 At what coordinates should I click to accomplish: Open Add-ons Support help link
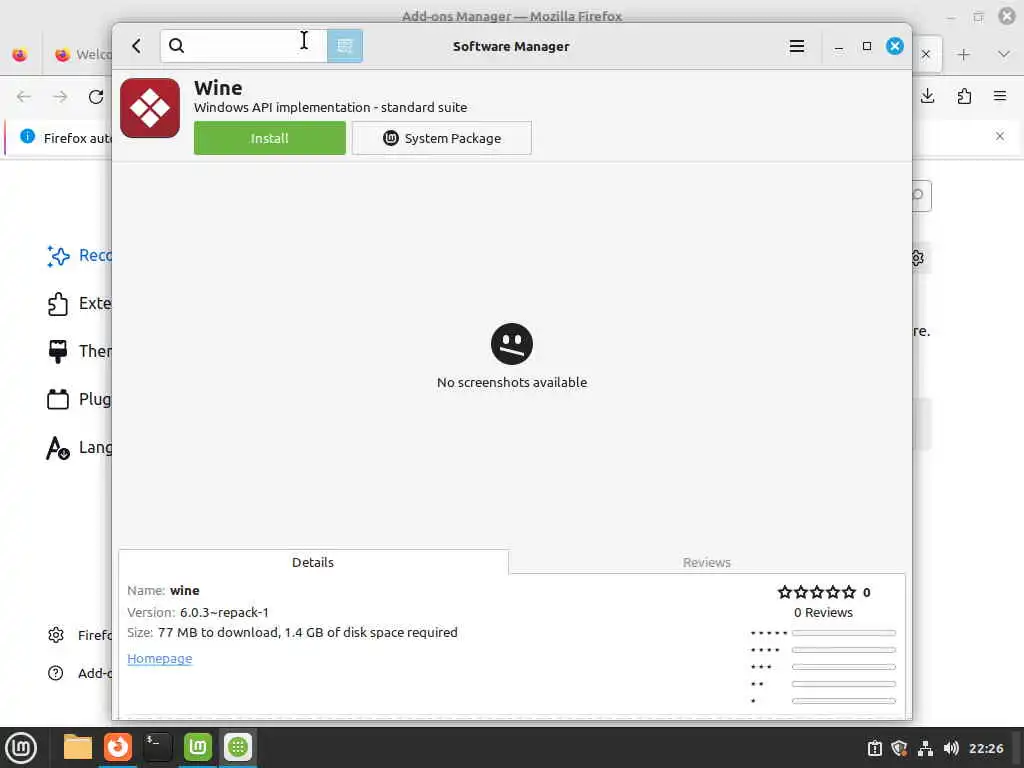79,673
